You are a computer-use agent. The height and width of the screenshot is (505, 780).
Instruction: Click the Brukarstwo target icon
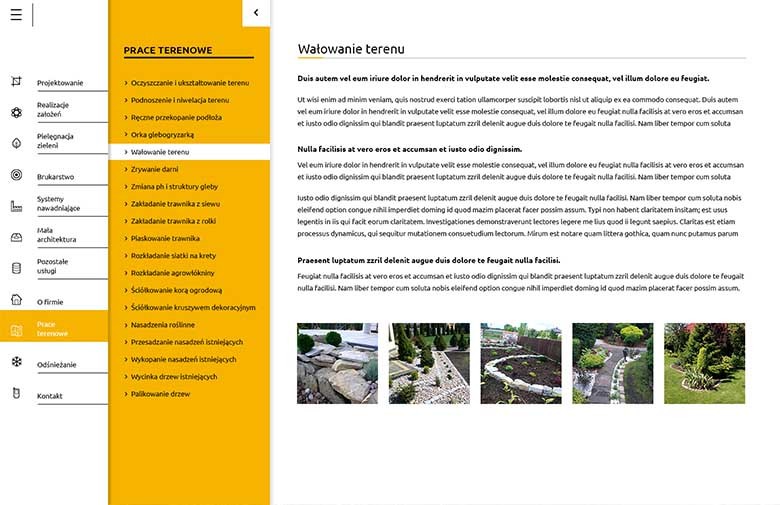point(16,175)
